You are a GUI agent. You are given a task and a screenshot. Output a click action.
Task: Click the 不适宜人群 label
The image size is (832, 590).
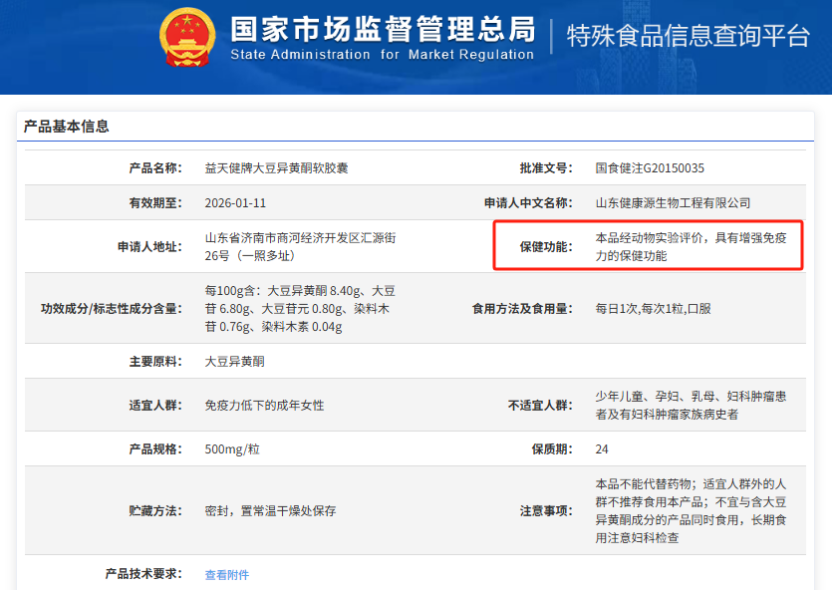coord(540,405)
